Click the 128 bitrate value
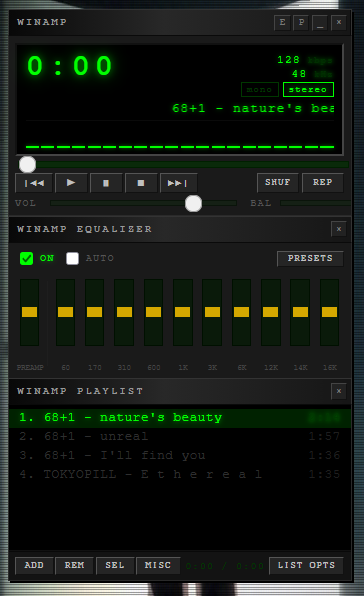 point(288,60)
